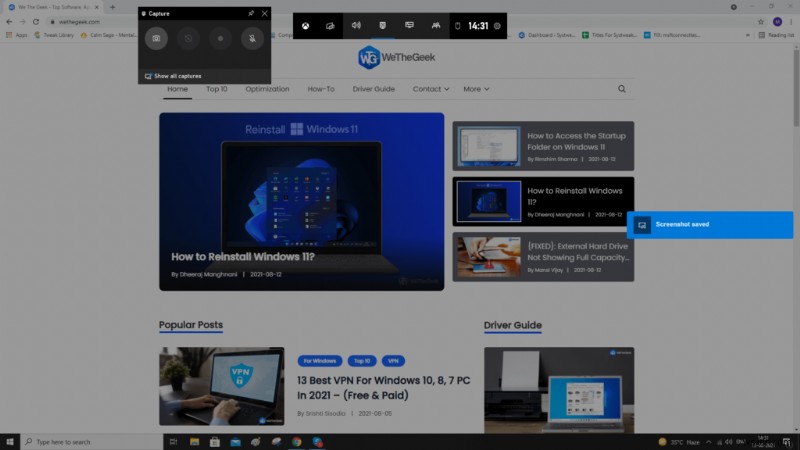The height and width of the screenshot is (450, 800).
Task: Start recording with the record dot button
Action: (x=220, y=38)
